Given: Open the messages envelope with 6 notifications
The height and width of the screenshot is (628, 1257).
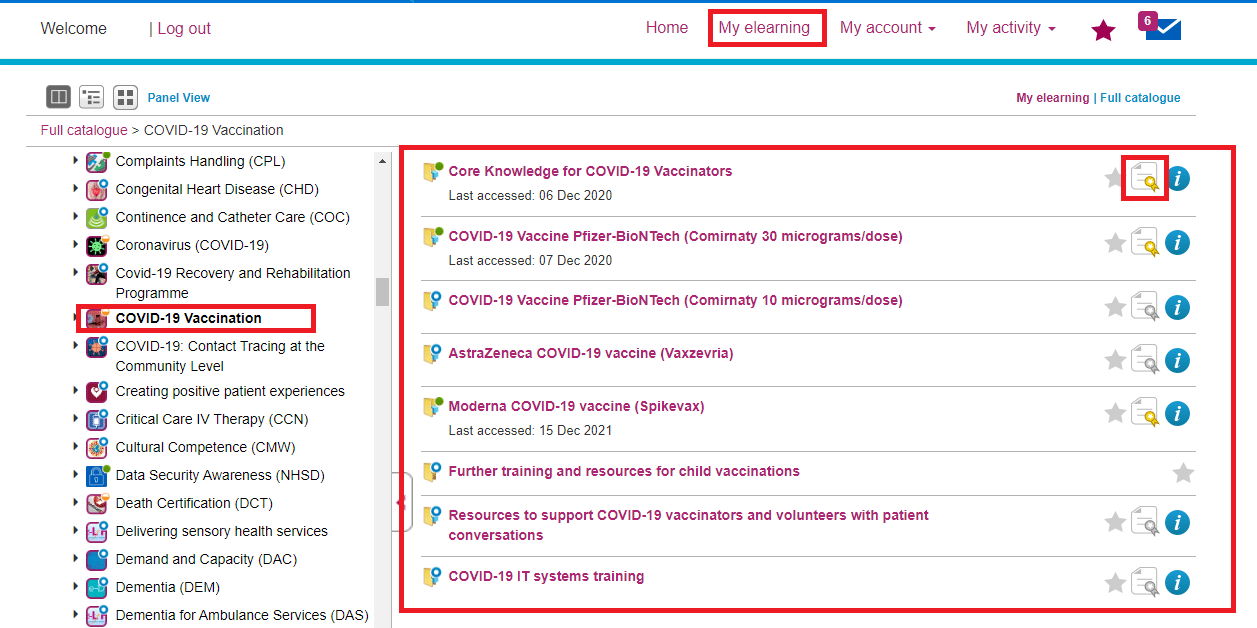Looking at the screenshot, I should point(1162,27).
